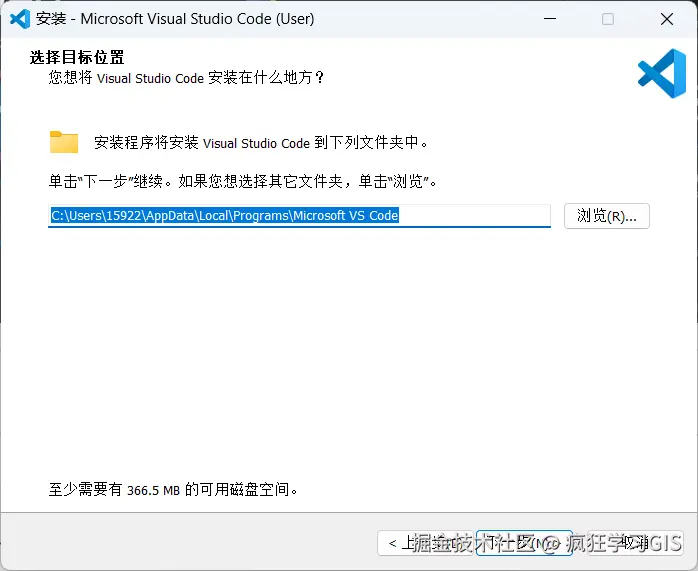Cancel setup with the 取消 button
This screenshot has height=571, width=698.
click(x=635, y=543)
